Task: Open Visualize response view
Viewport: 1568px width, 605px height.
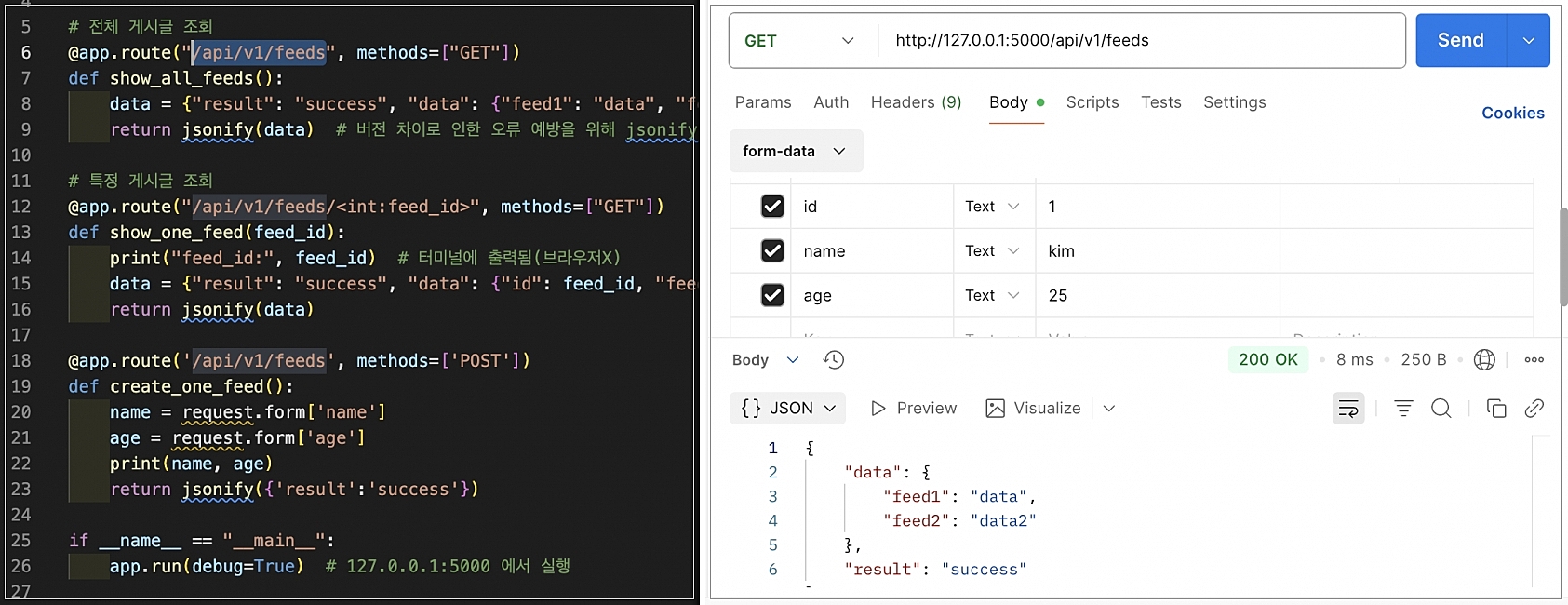Action: (1033, 408)
